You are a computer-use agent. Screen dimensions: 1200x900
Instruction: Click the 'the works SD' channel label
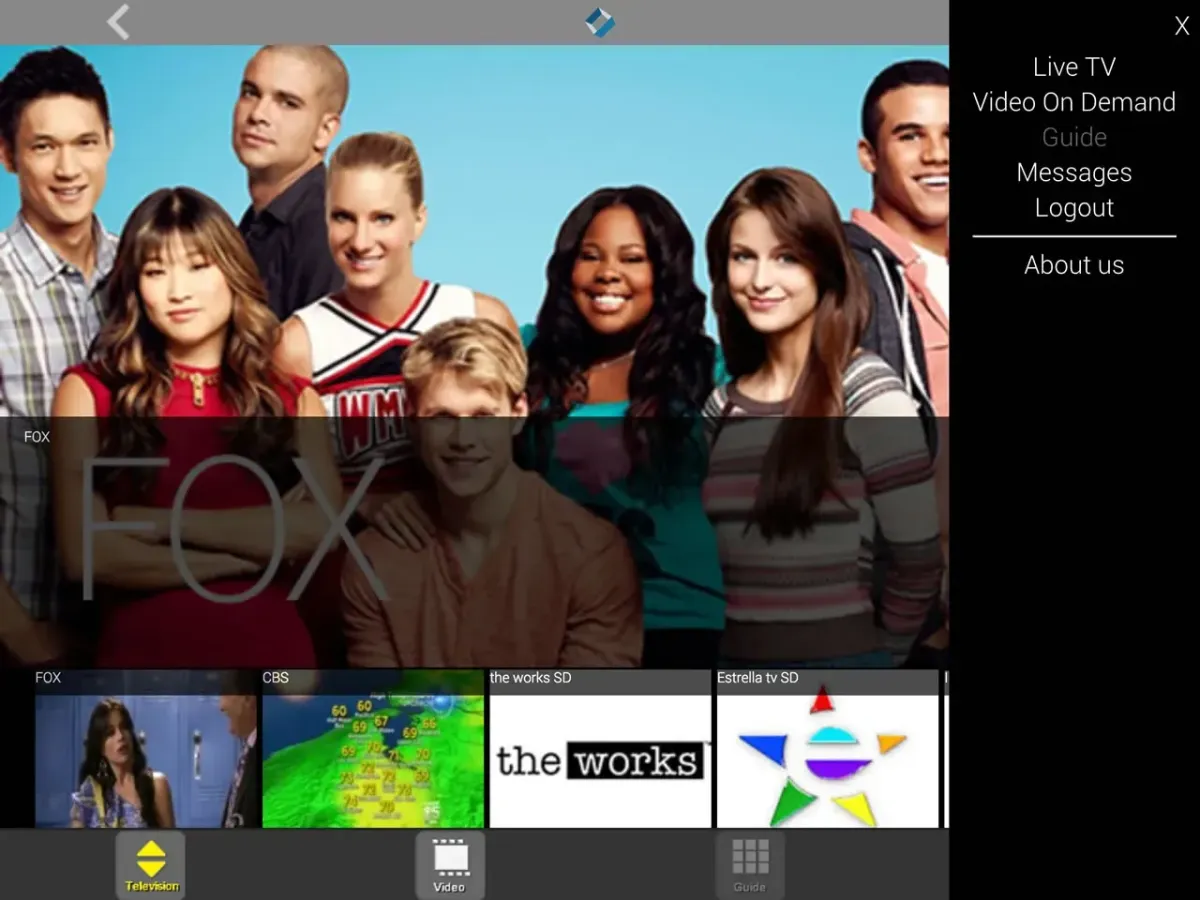tap(530, 678)
